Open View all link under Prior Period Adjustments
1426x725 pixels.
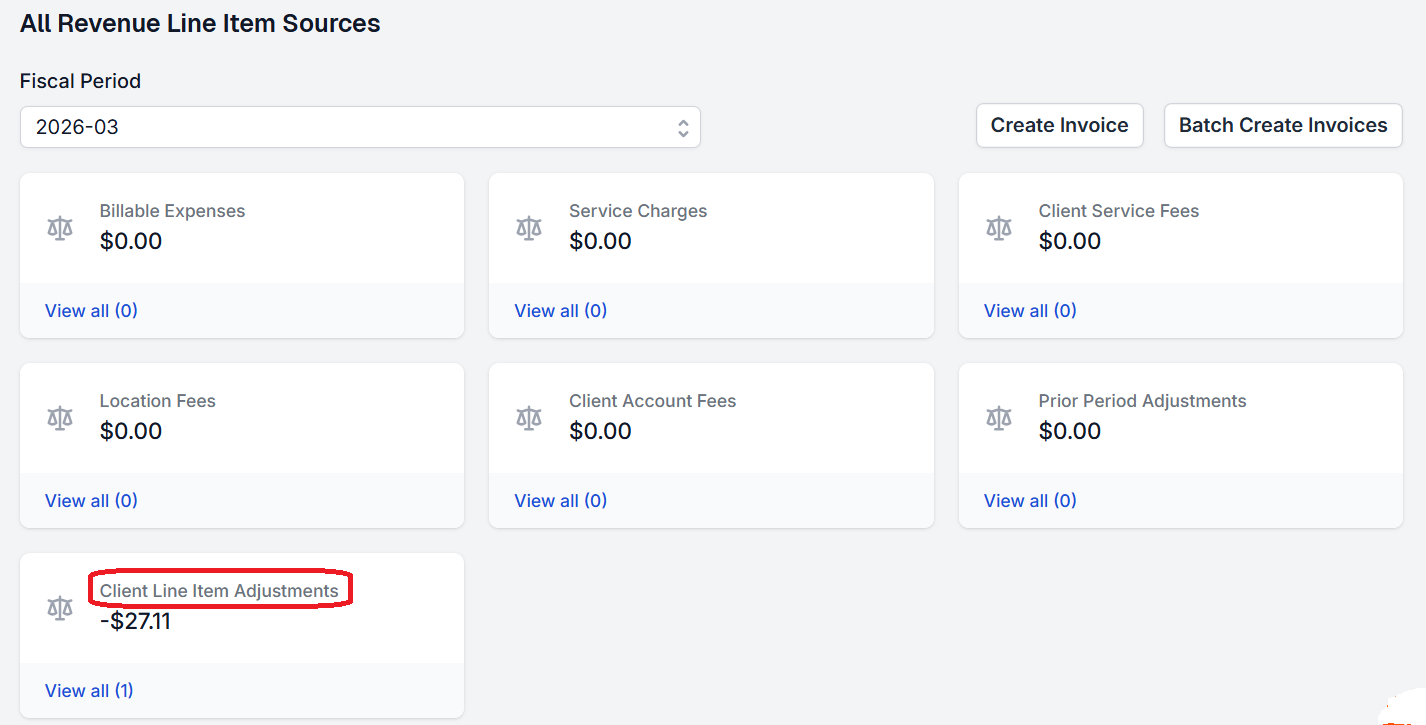pos(1030,501)
